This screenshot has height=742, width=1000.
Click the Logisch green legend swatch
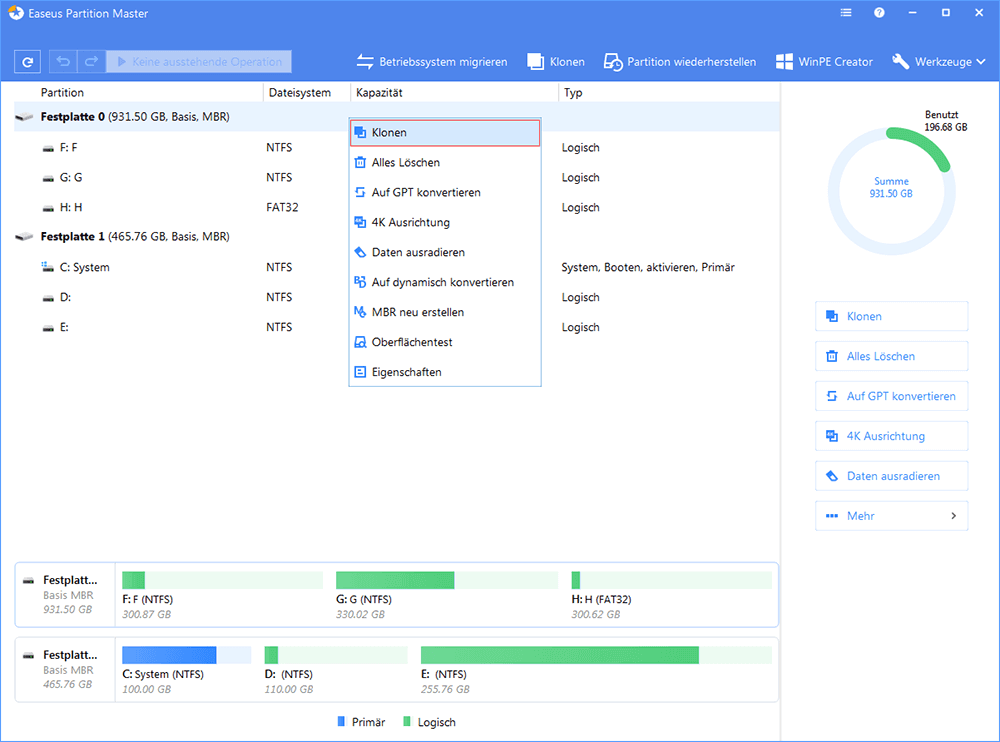[407, 722]
